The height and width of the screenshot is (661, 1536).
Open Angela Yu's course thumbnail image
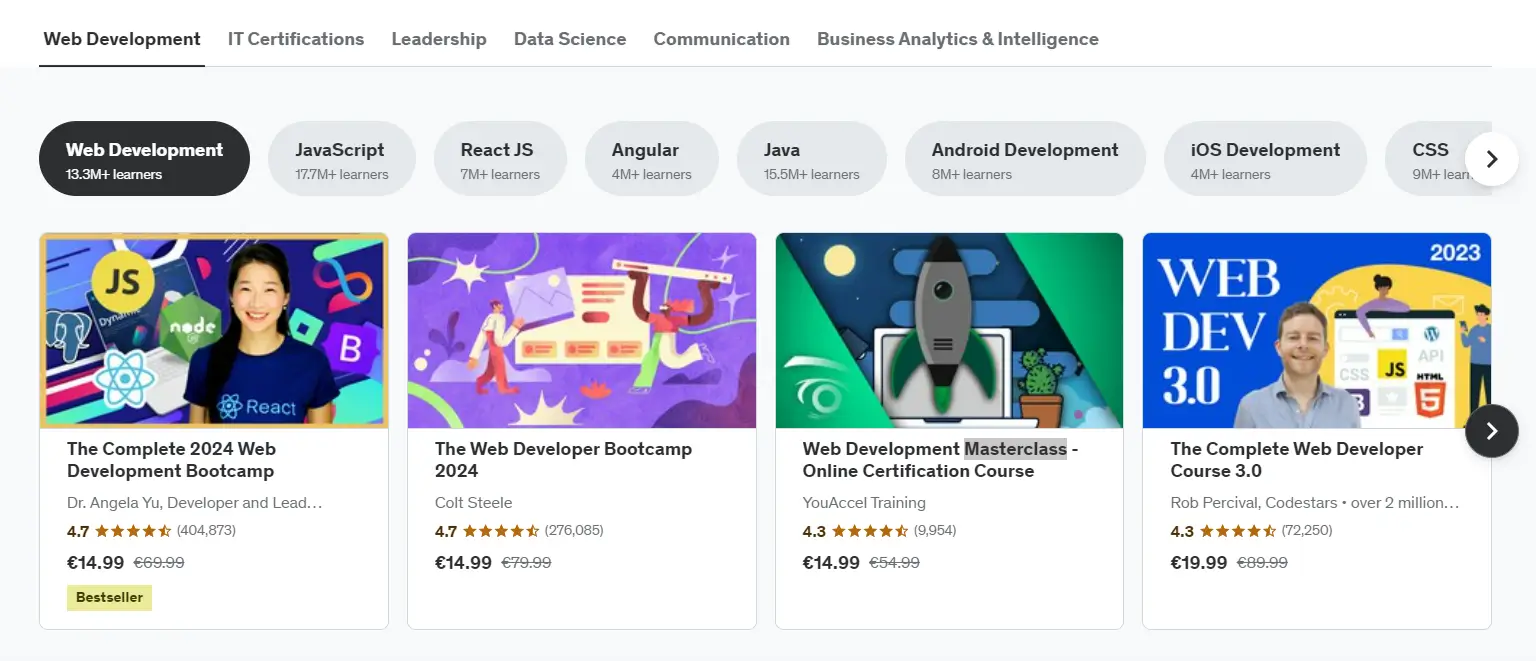214,330
